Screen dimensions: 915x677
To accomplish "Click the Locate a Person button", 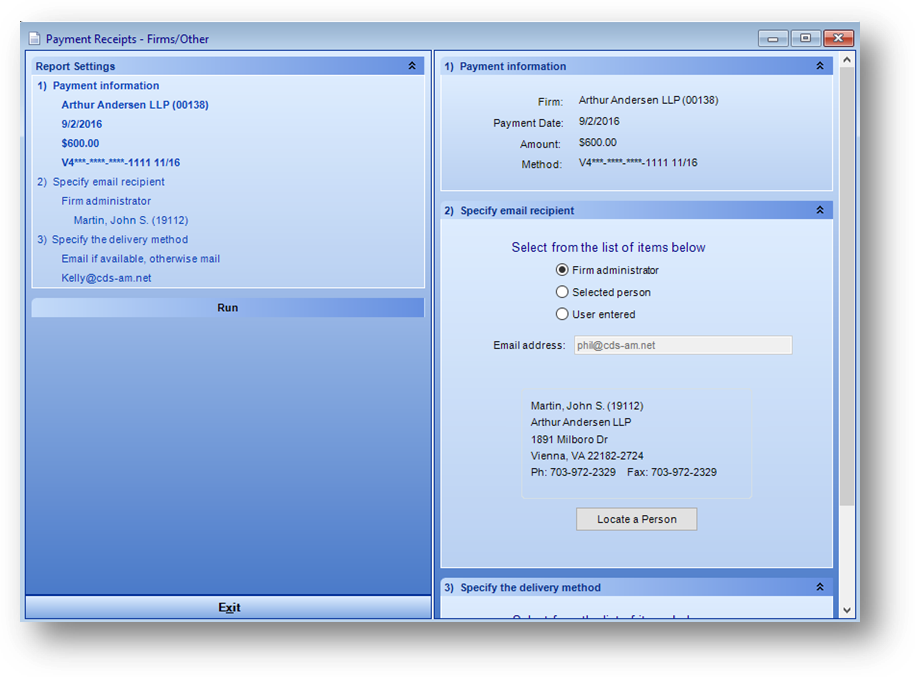I will coord(636,519).
